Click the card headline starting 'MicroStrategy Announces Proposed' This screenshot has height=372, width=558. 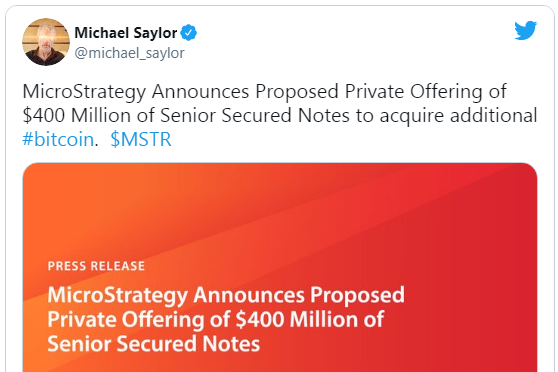pyautogui.click(x=226, y=295)
